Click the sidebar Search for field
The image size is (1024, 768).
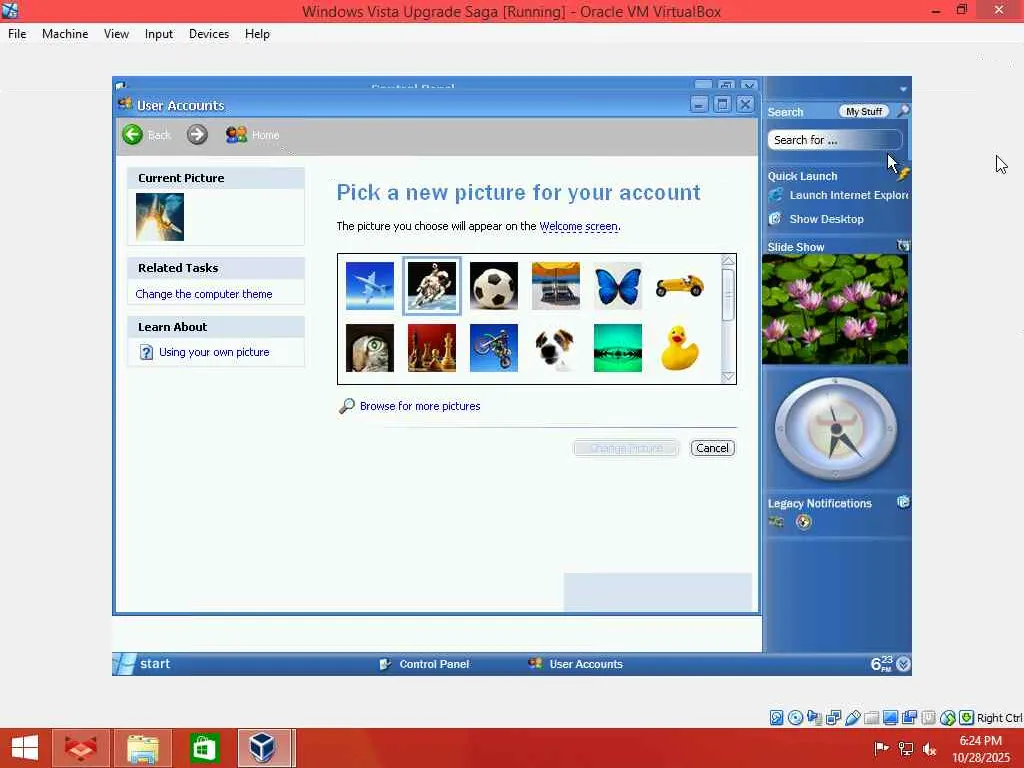click(835, 140)
